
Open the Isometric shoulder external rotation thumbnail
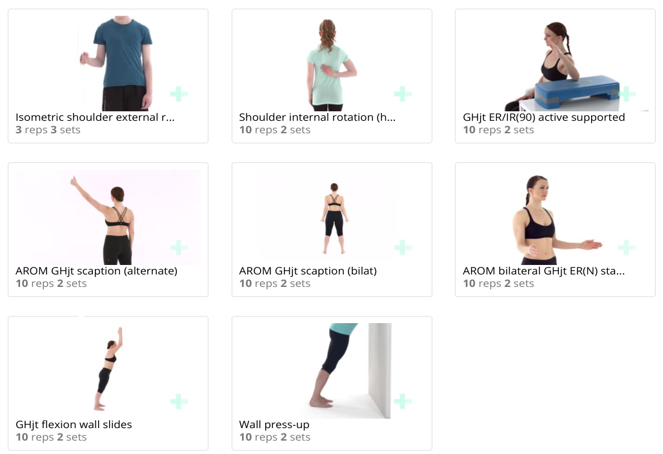point(117,63)
